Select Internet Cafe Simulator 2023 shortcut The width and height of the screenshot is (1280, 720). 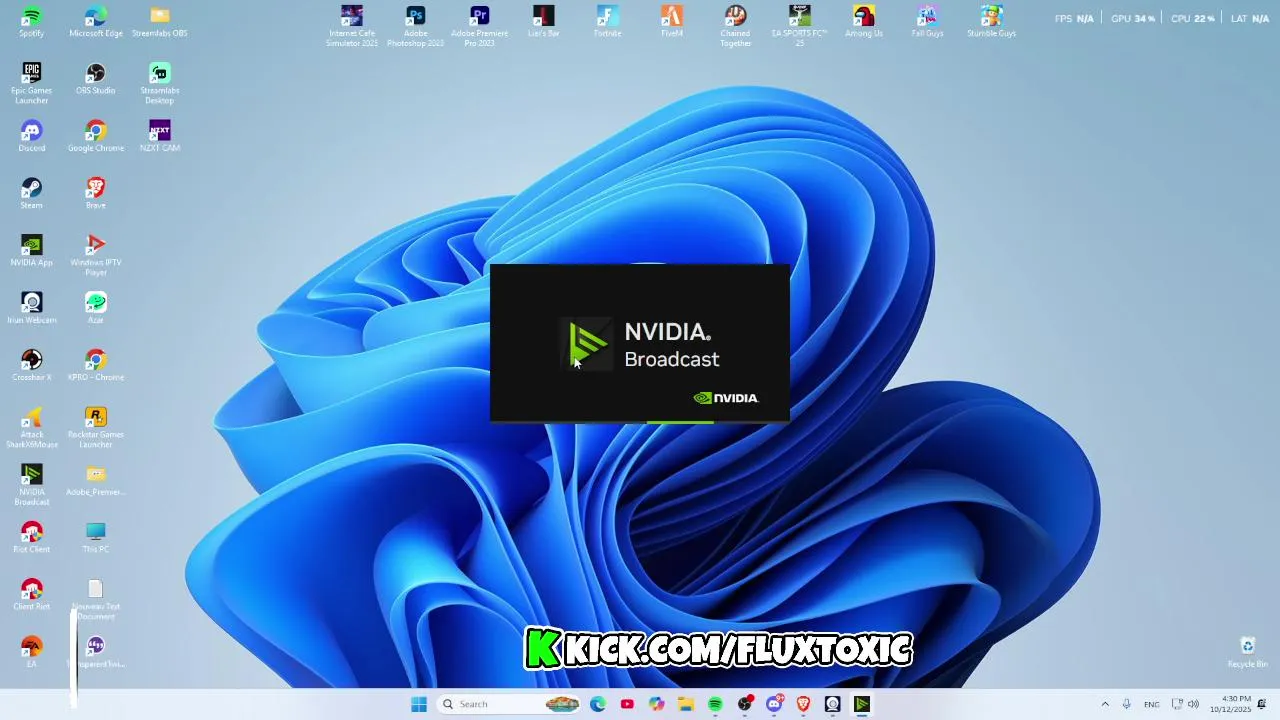[x=352, y=27]
